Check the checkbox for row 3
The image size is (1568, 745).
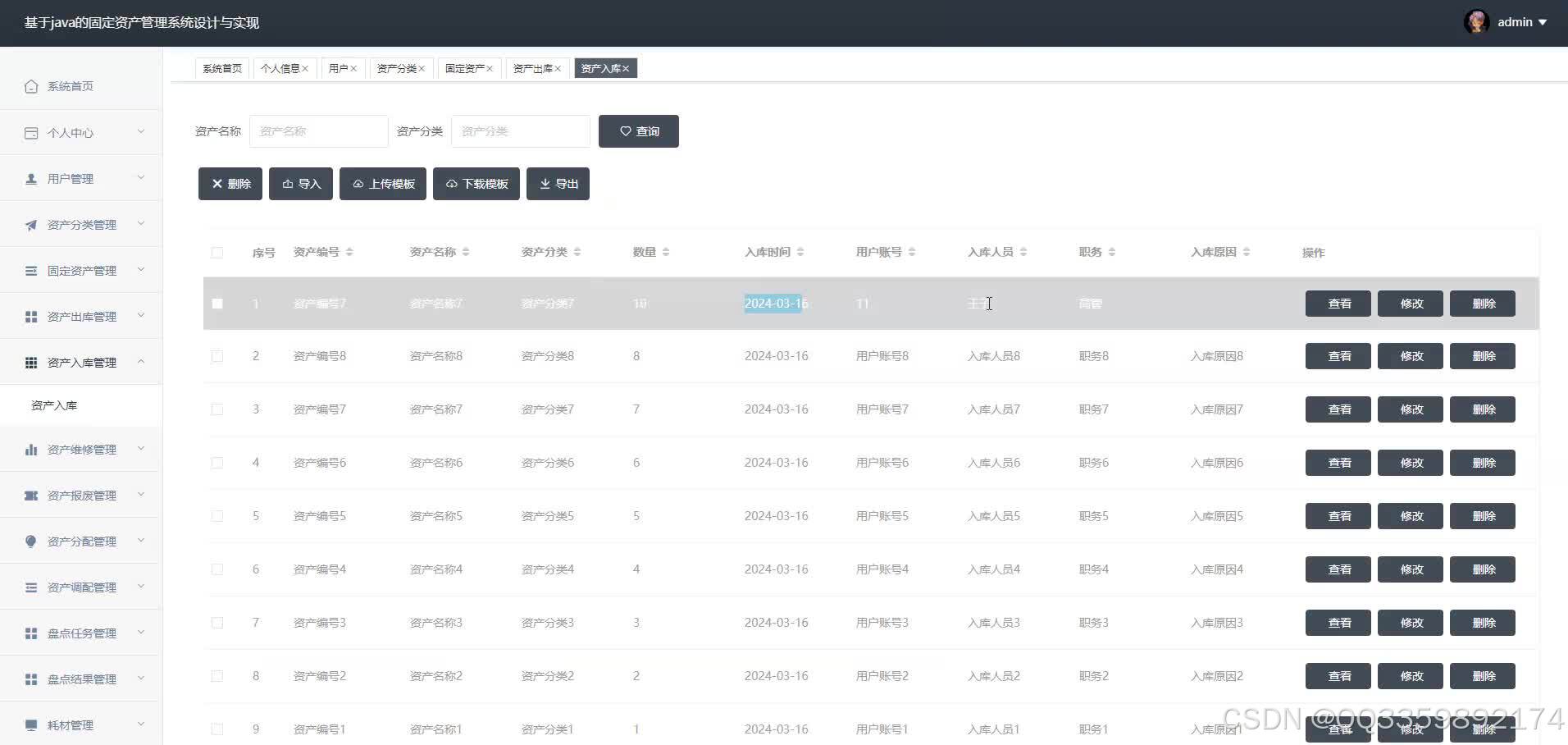click(x=217, y=409)
